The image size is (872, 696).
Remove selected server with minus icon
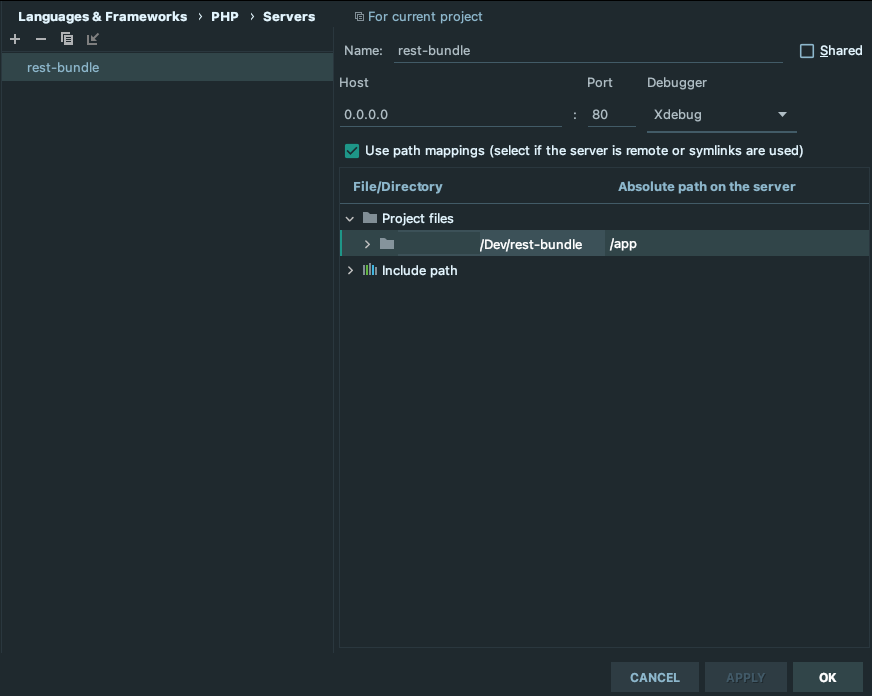(41, 39)
